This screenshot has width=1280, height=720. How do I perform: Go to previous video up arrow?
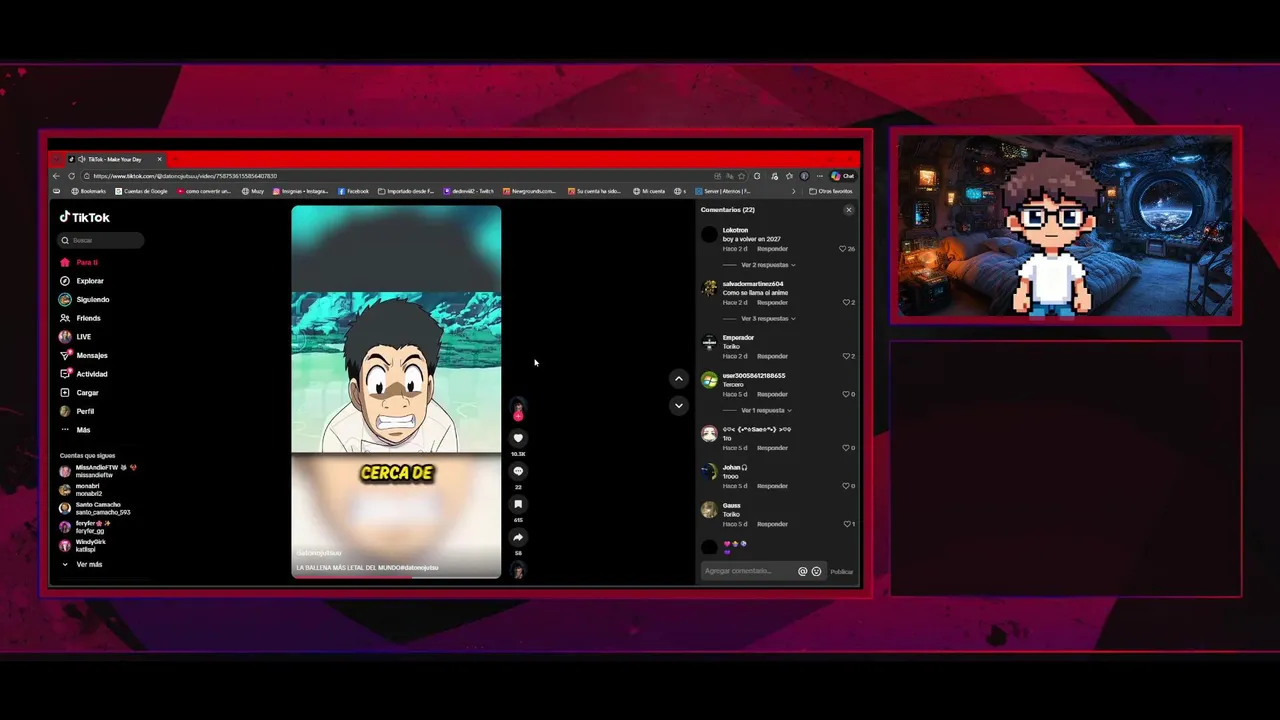click(x=679, y=379)
